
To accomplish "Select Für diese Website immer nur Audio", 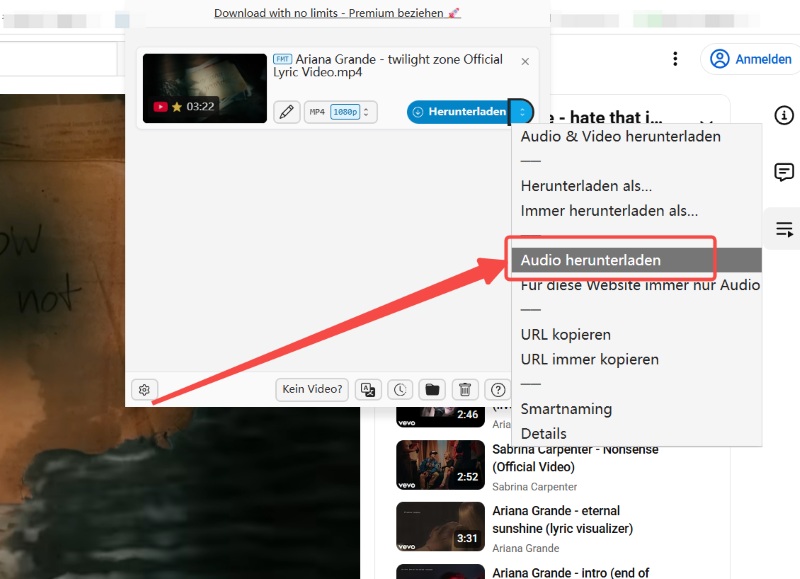I will 640,285.
